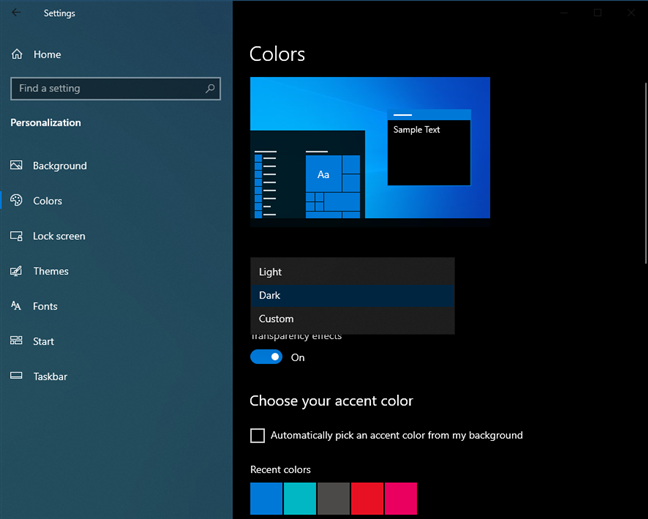Go to the Themes settings page
Screen dimensions: 648x519
[50, 271]
